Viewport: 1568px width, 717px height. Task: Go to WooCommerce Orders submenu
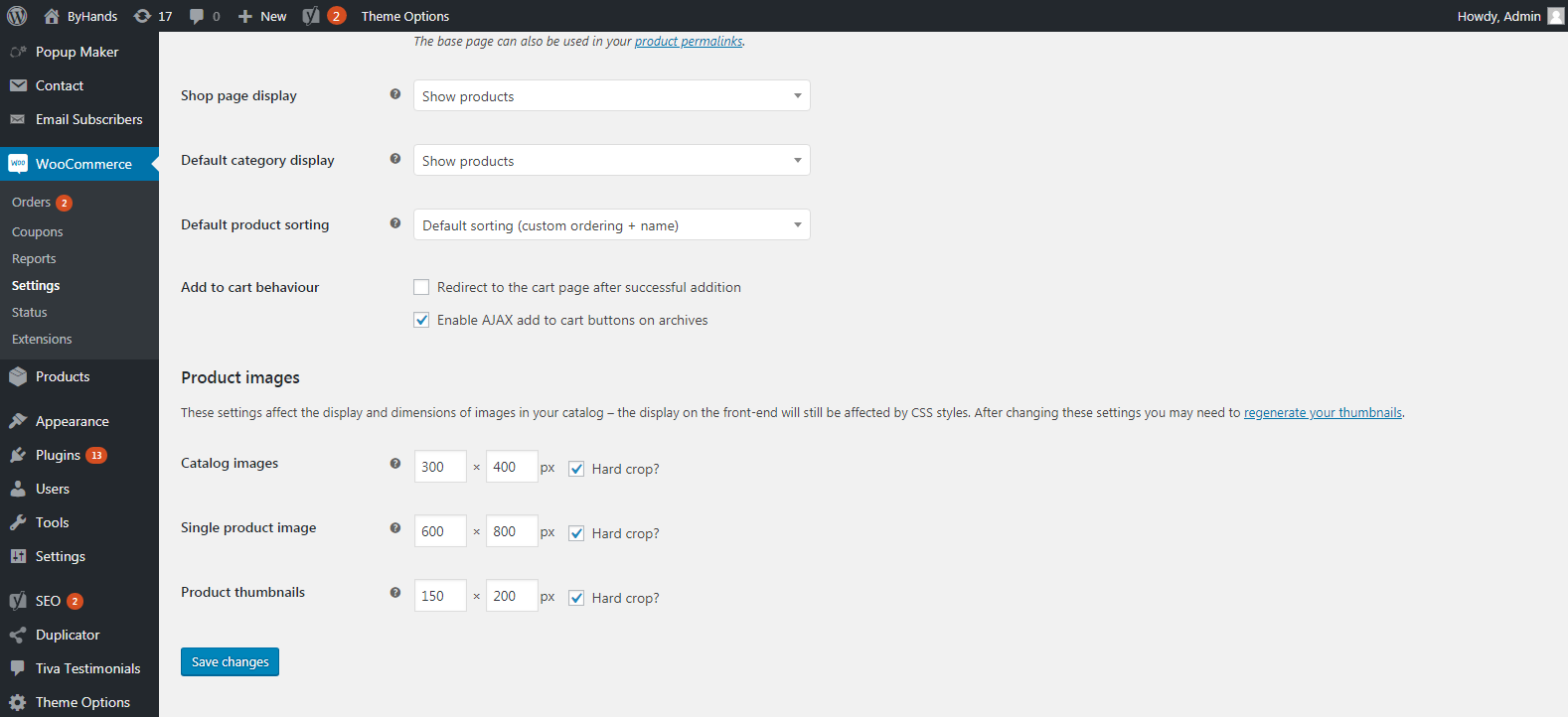[31, 202]
